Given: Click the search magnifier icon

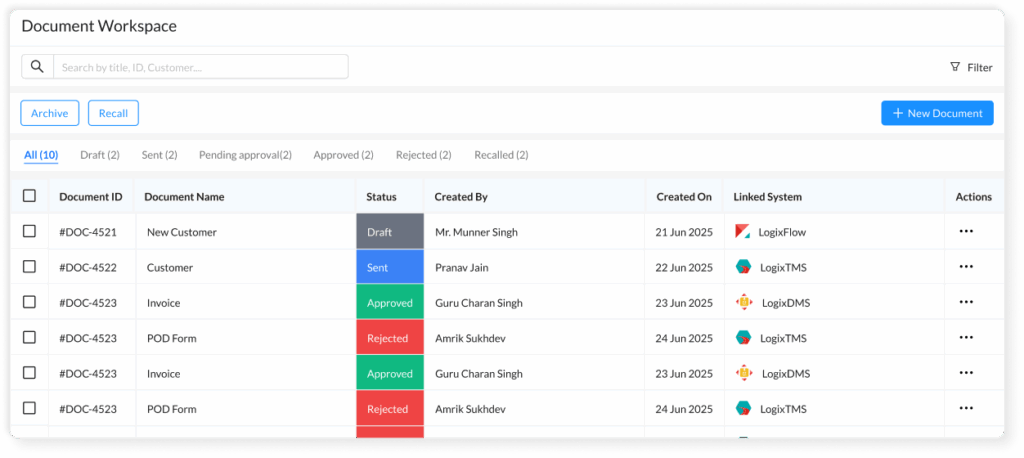Looking at the screenshot, I should tap(37, 67).
